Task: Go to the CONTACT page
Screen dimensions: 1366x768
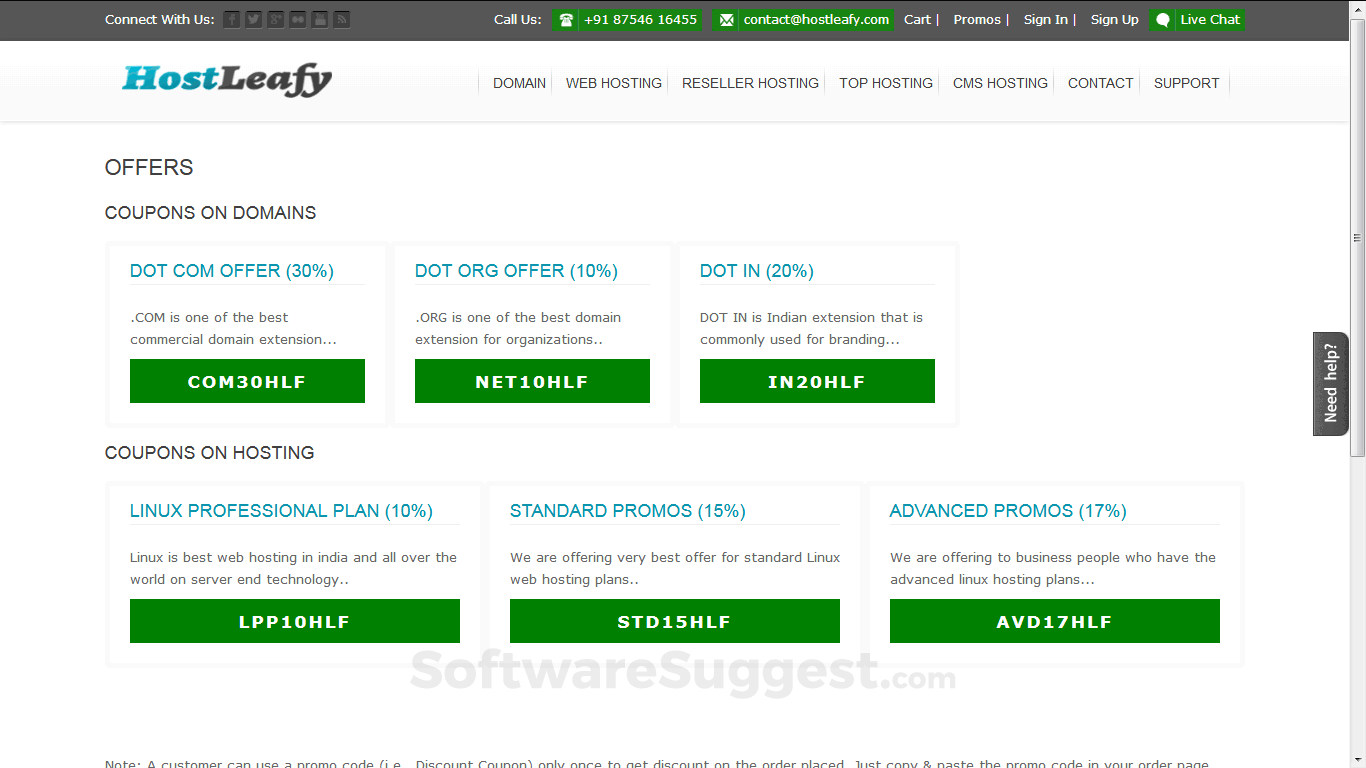Action: click(x=1101, y=83)
